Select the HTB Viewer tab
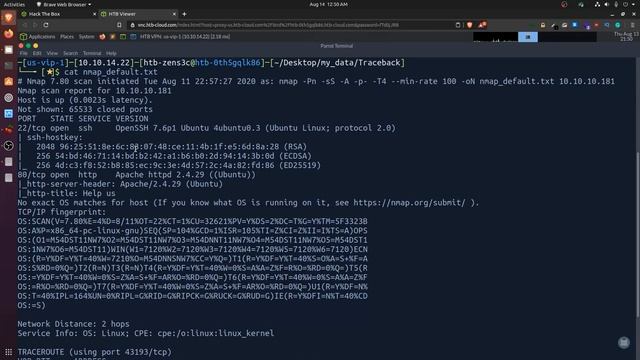The height and width of the screenshot is (360, 640). 138,14
